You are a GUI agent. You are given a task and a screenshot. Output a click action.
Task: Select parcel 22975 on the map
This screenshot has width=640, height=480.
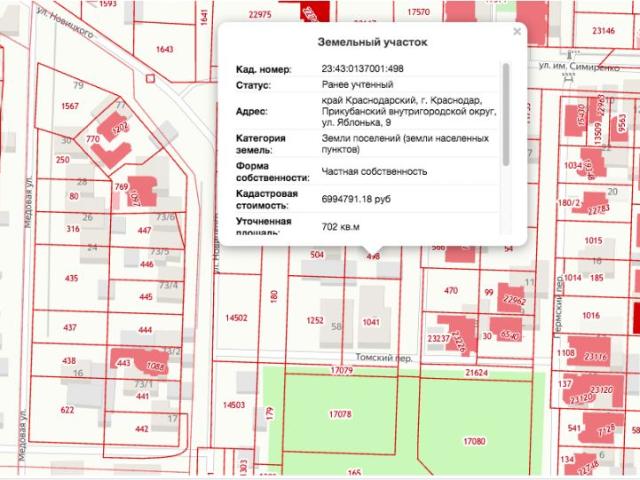click(x=260, y=15)
